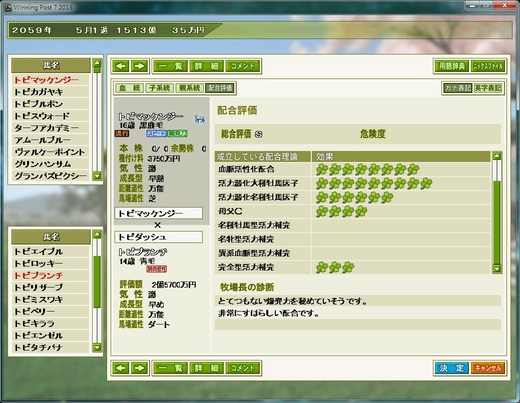Click the bottom right arrow next button
The width and height of the screenshot is (520, 403).
point(139,368)
